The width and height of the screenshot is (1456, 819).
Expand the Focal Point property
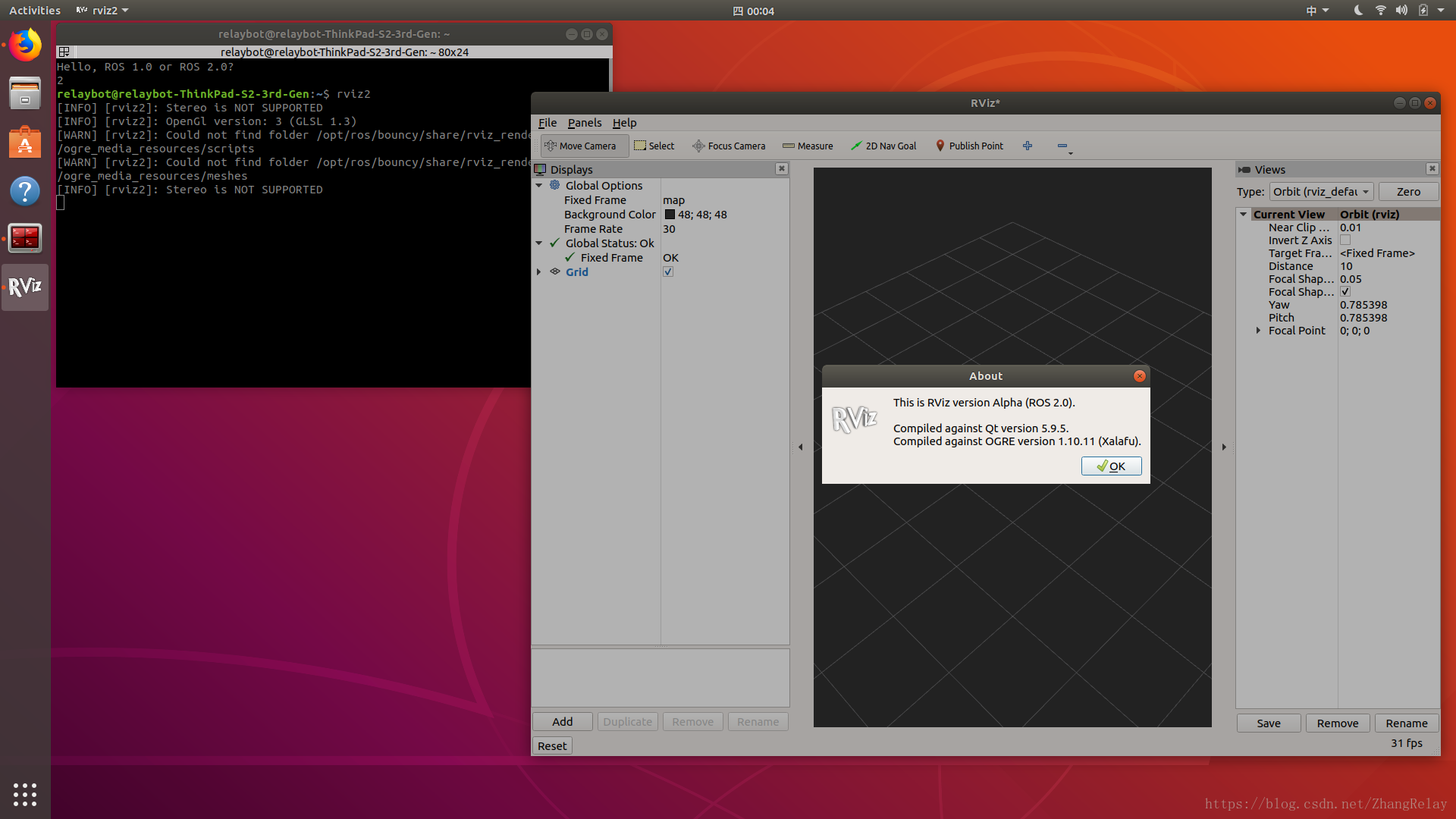(x=1258, y=330)
